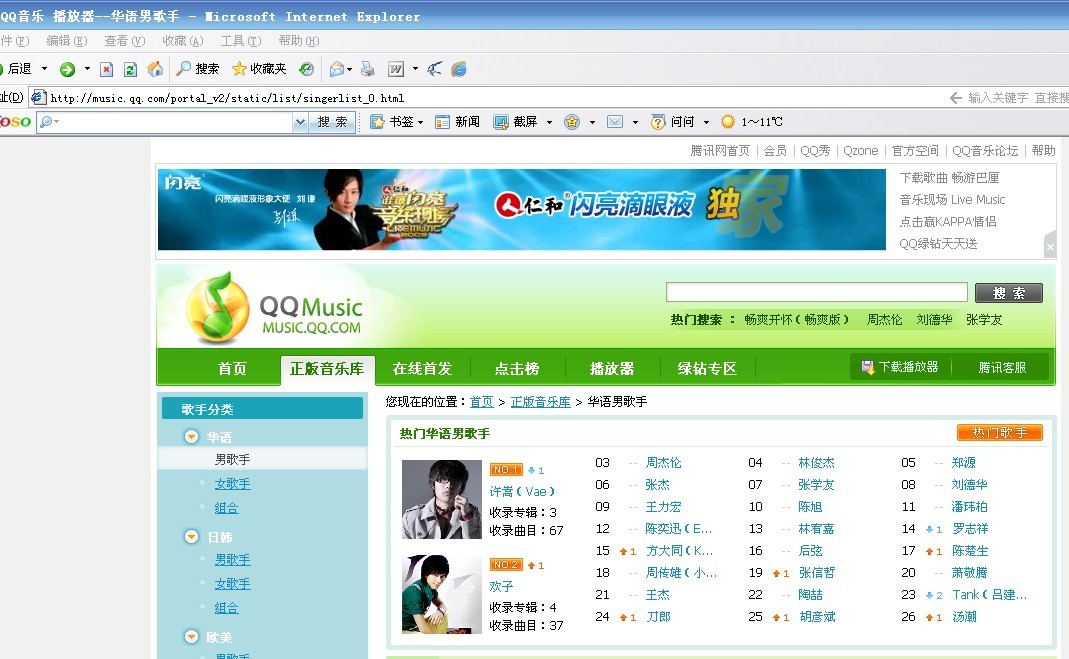Click the soso toolbar 搜索 button
Image resolution: width=1069 pixels, height=659 pixels.
(333, 122)
